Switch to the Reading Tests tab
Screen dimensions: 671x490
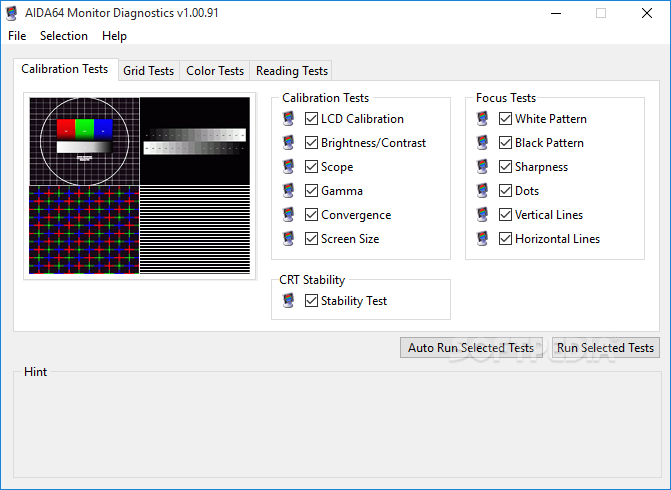click(291, 71)
